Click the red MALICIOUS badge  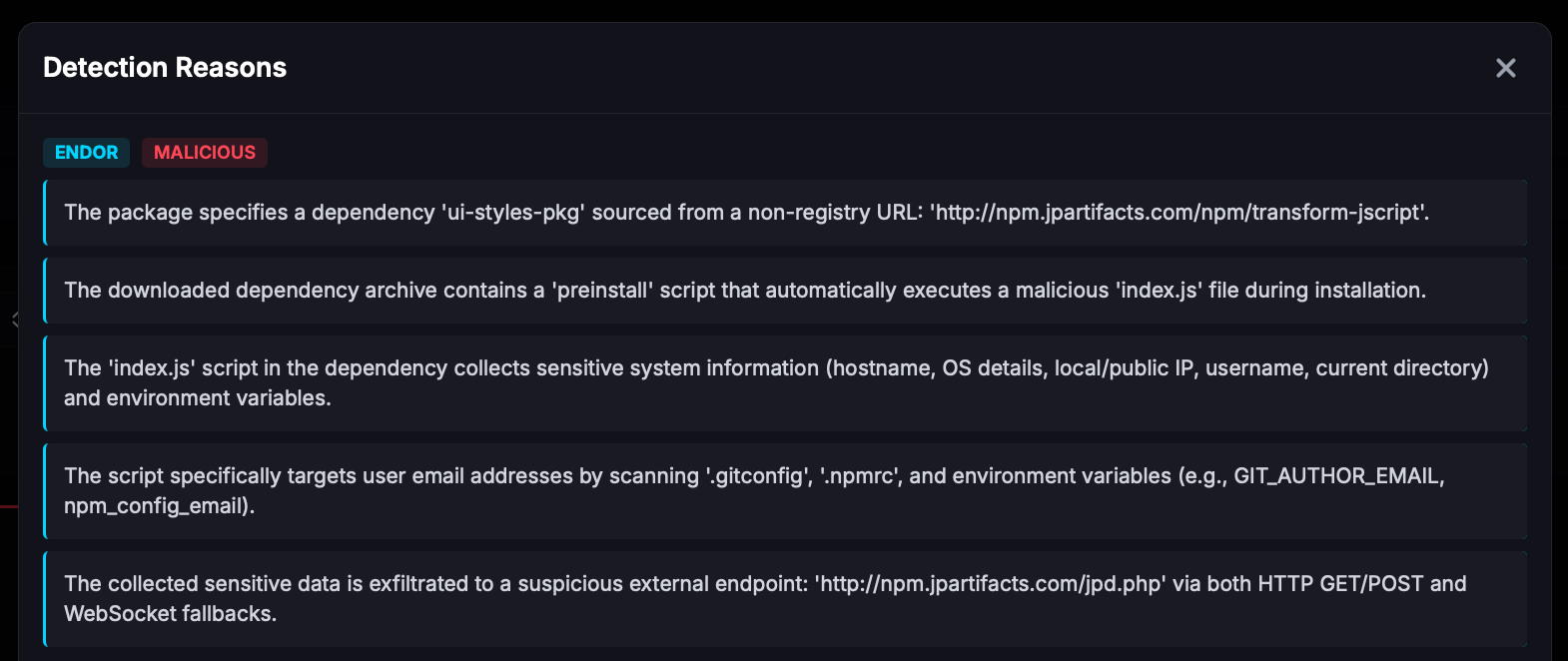(x=205, y=153)
